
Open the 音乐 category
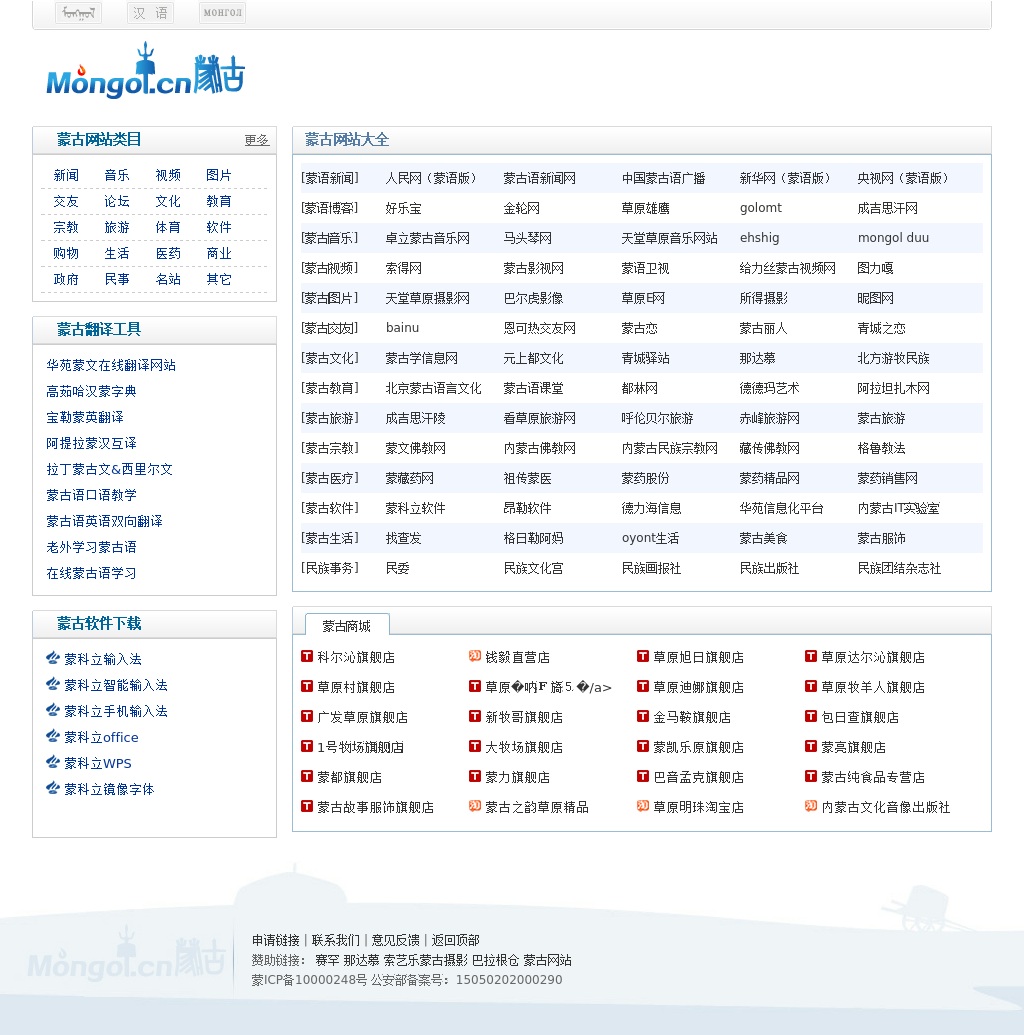coord(117,175)
